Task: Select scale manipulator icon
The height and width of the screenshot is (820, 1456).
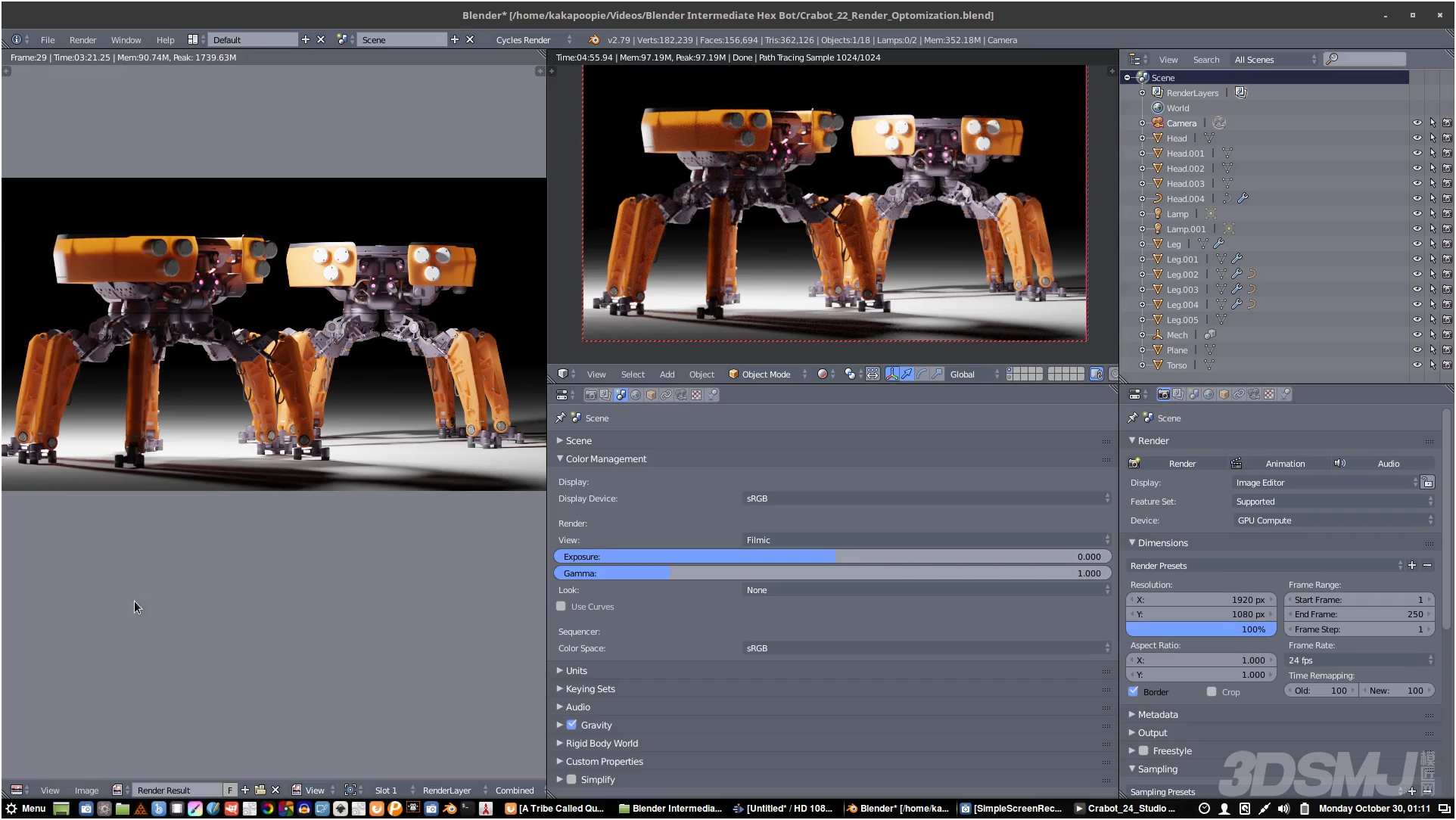Action: tap(937, 374)
